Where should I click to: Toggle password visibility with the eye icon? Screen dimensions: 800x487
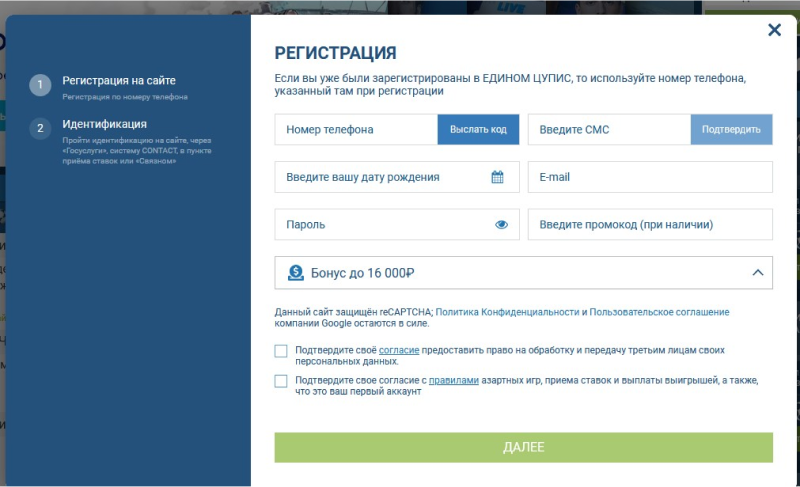[502, 225]
